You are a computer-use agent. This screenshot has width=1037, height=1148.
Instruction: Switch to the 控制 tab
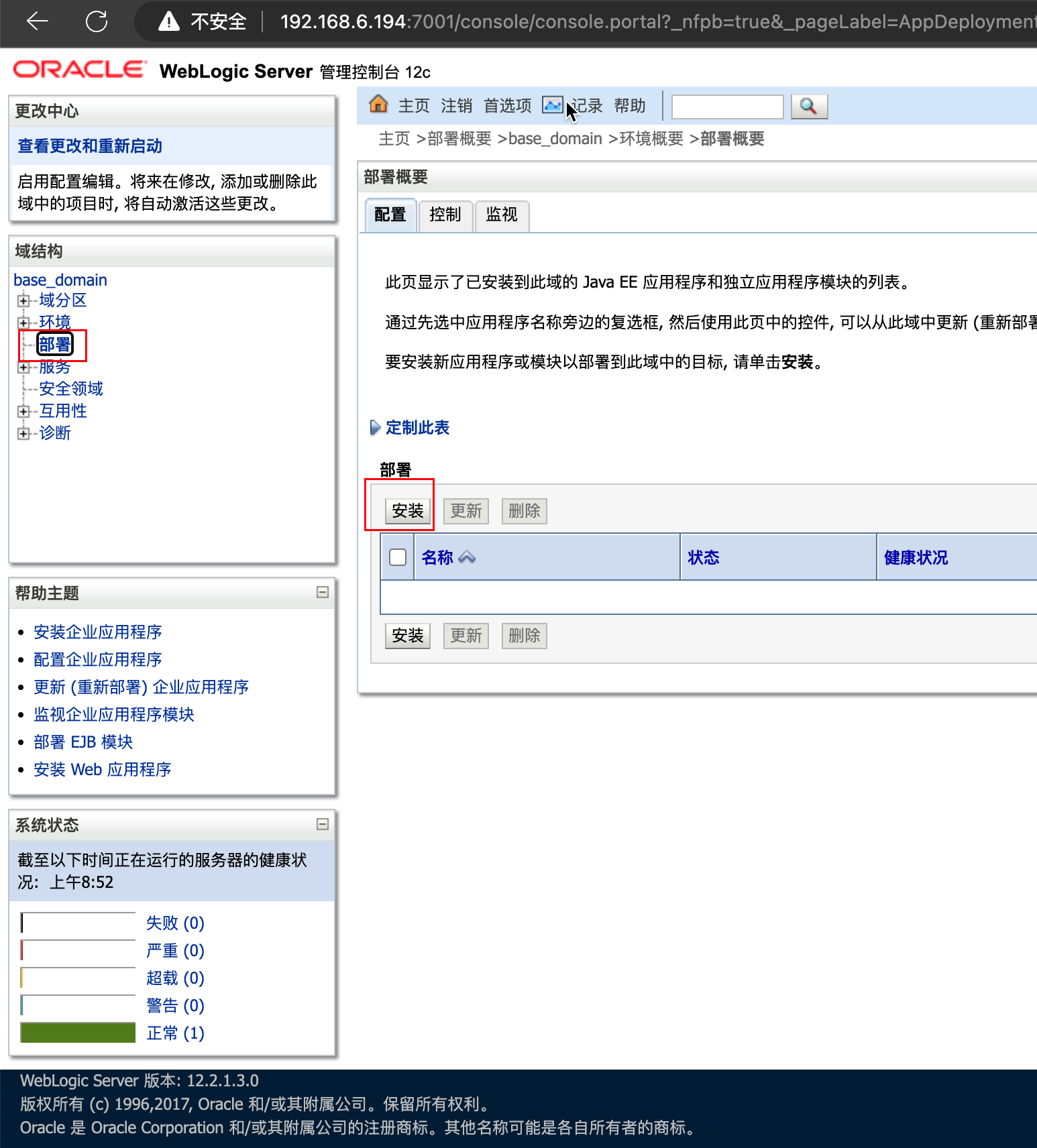(x=445, y=215)
